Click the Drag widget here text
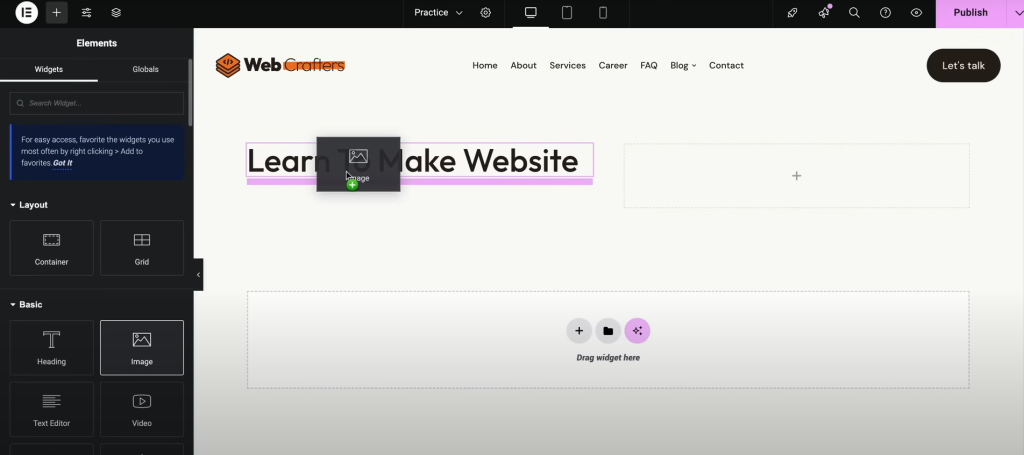 click(608, 358)
